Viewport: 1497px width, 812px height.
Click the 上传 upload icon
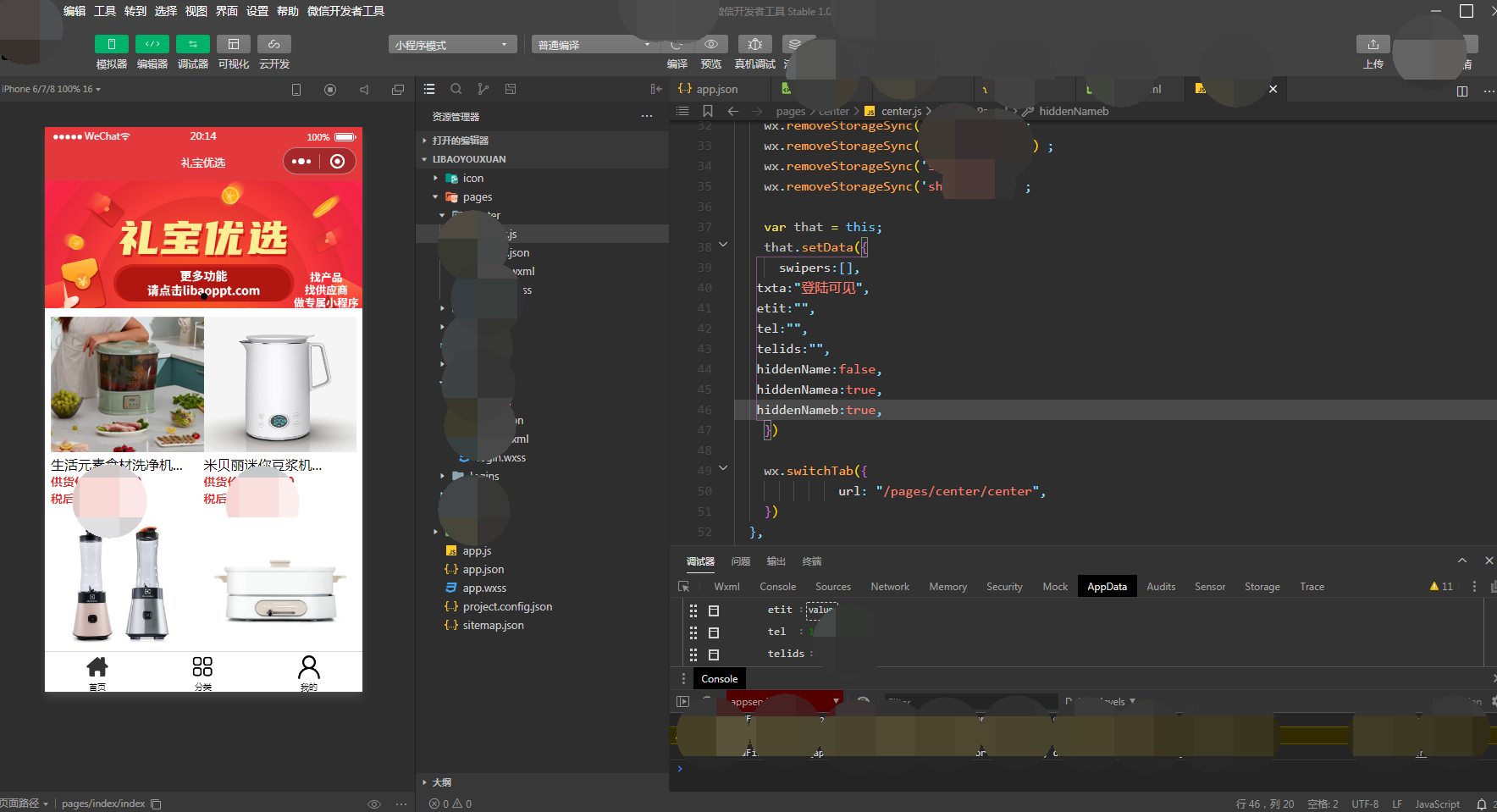click(1373, 44)
